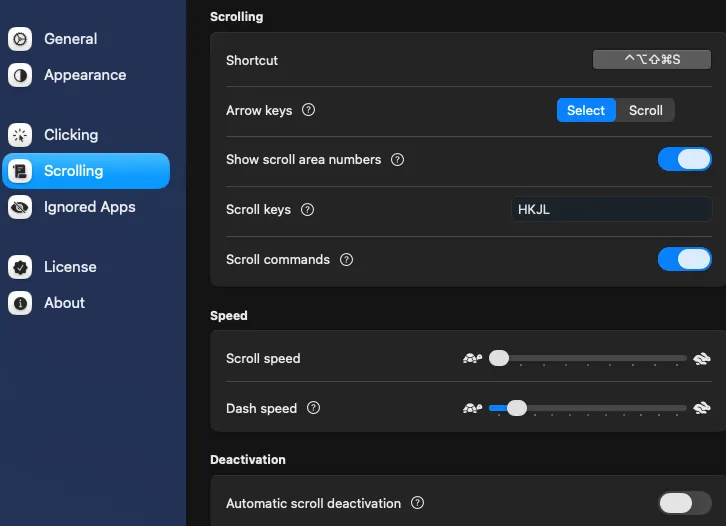Set Arrow keys mode to Scroll
The height and width of the screenshot is (526, 726).
[645, 110]
